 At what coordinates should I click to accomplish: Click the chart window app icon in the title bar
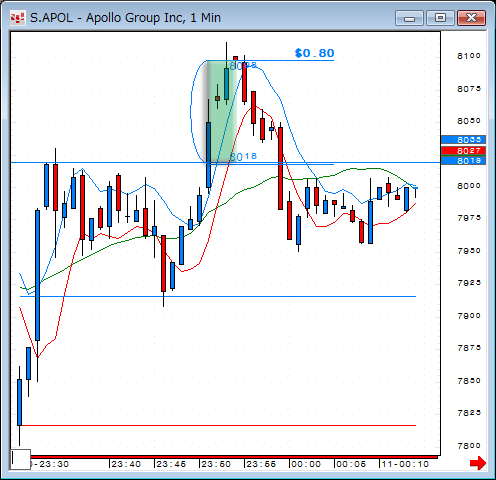click(x=17, y=18)
